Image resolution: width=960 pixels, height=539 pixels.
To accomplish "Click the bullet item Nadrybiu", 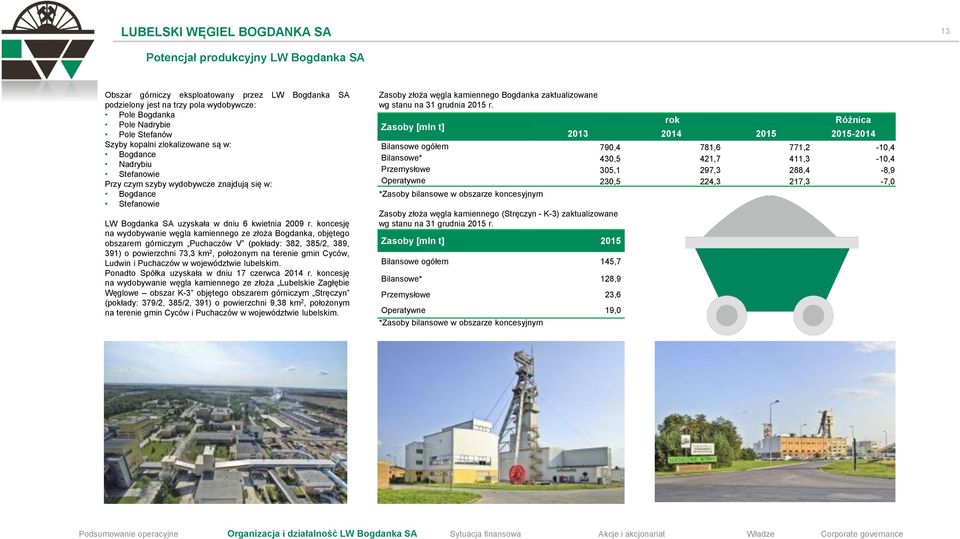I will [135, 164].
